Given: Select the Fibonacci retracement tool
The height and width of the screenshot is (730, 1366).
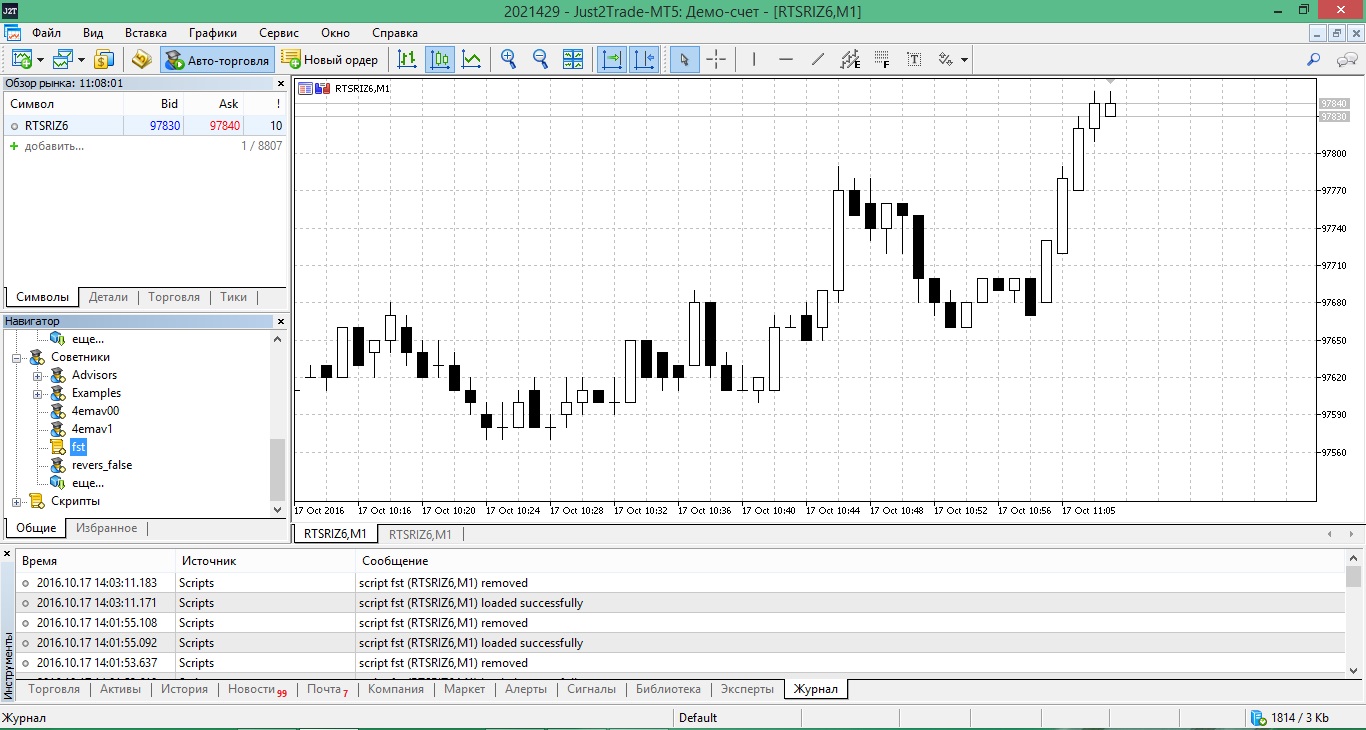Looking at the screenshot, I should tap(882, 59).
